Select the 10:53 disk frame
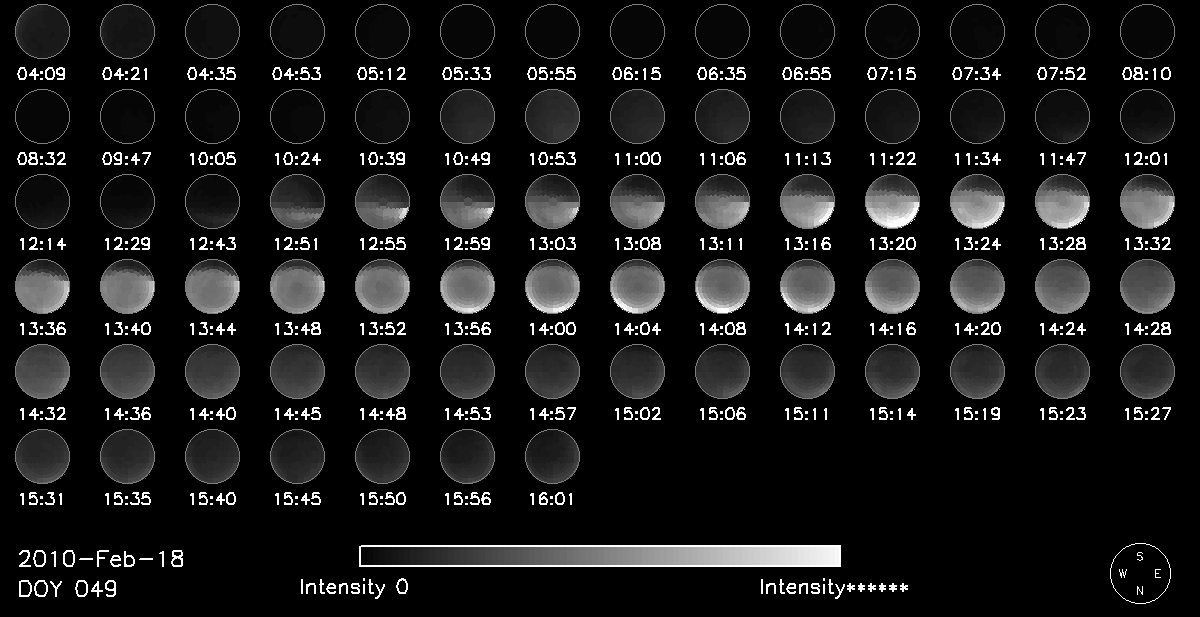 [x=552, y=116]
